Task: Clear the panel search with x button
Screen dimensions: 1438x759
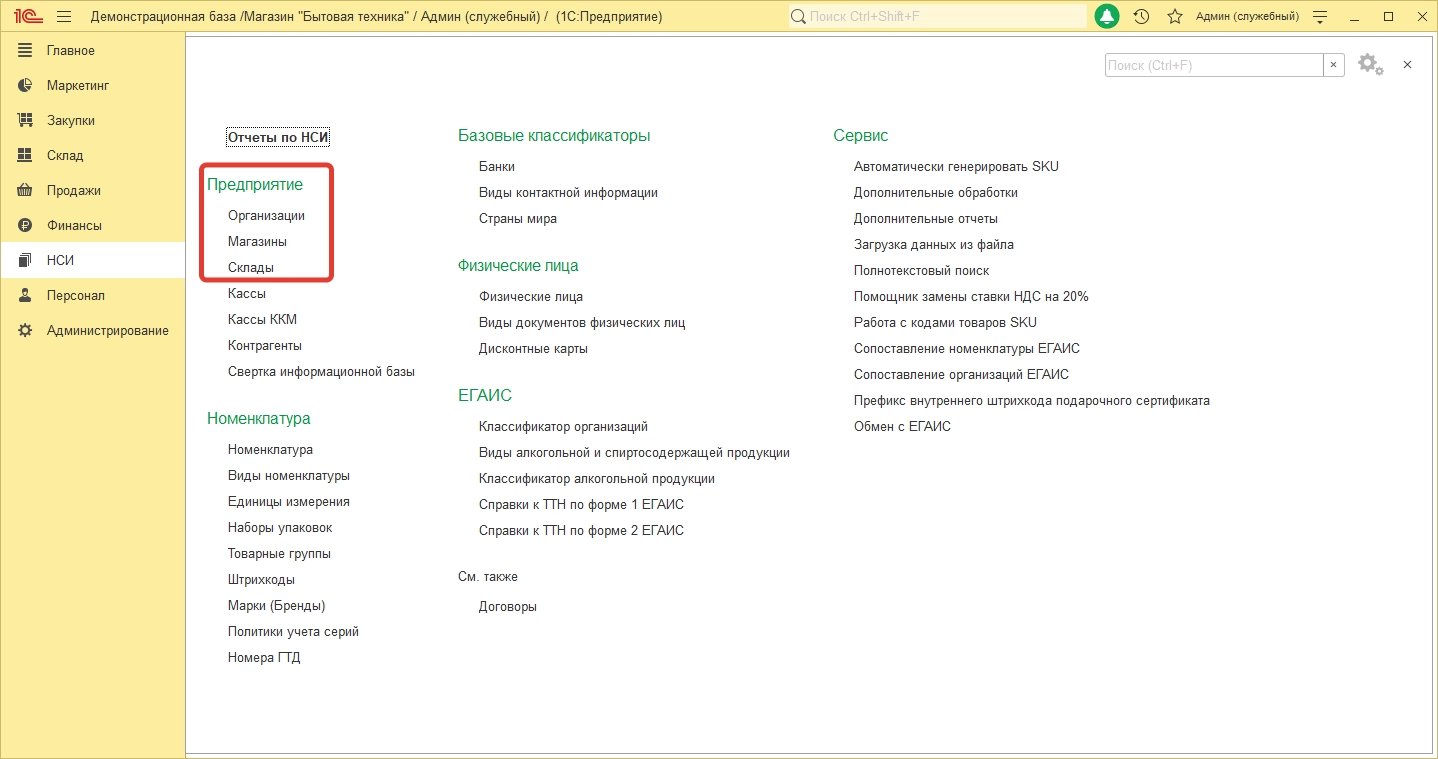Action: [1335, 65]
